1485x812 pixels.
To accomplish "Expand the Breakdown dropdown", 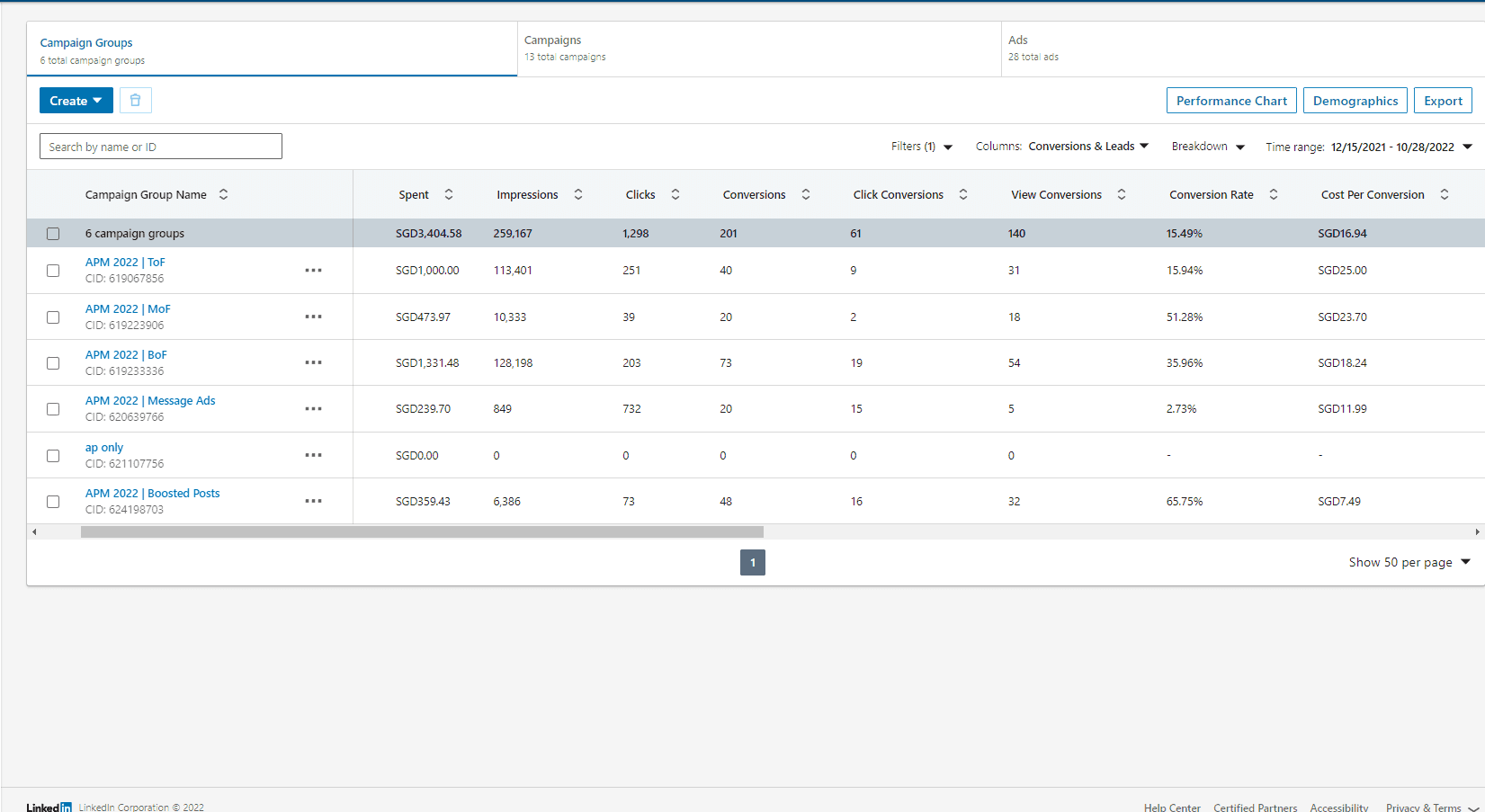I will point(1208,147).
